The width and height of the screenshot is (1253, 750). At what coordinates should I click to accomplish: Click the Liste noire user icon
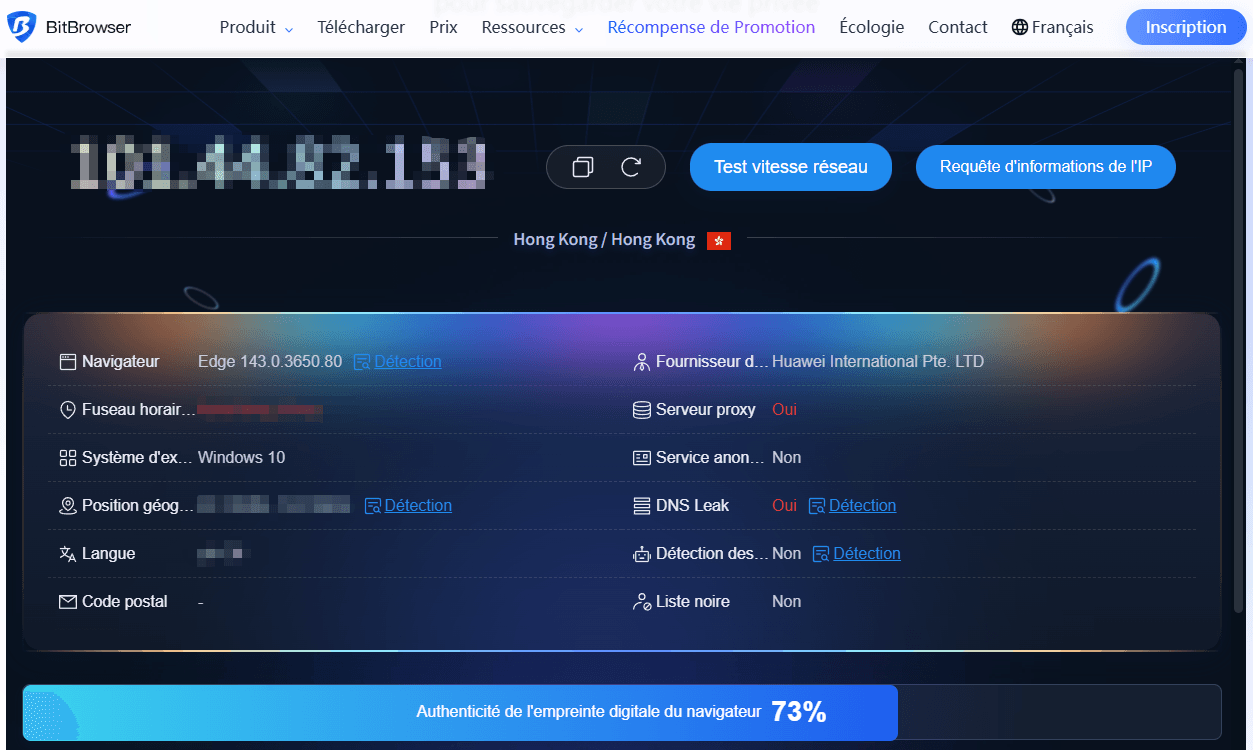pyautogui.click(x=642, y=602)
